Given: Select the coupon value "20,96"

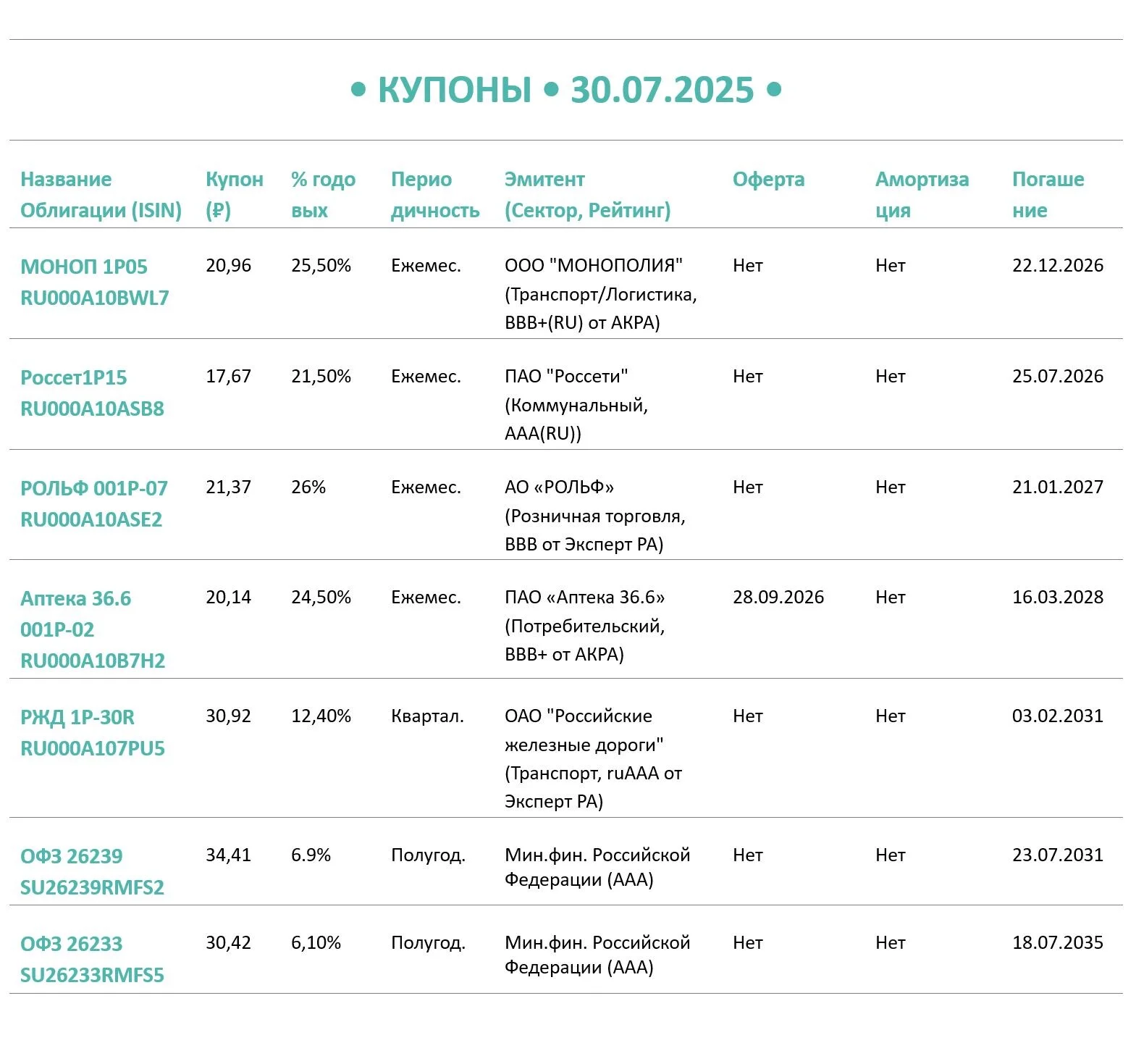Looking at the screenshot, I should tap(228, 266).
